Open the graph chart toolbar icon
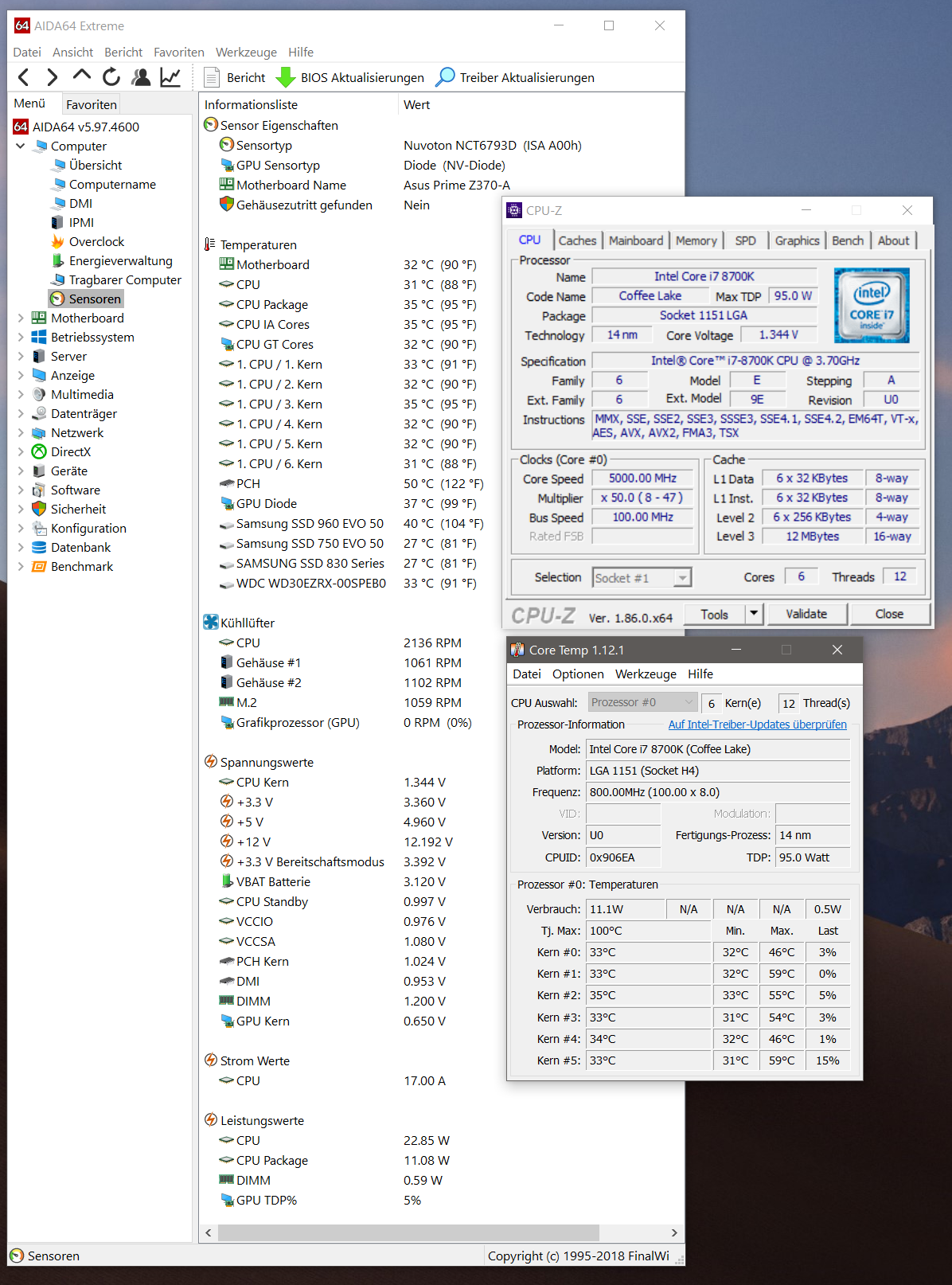Image resolution: width=952 pixels, height=1285 pixels. (x=170, y=77)
